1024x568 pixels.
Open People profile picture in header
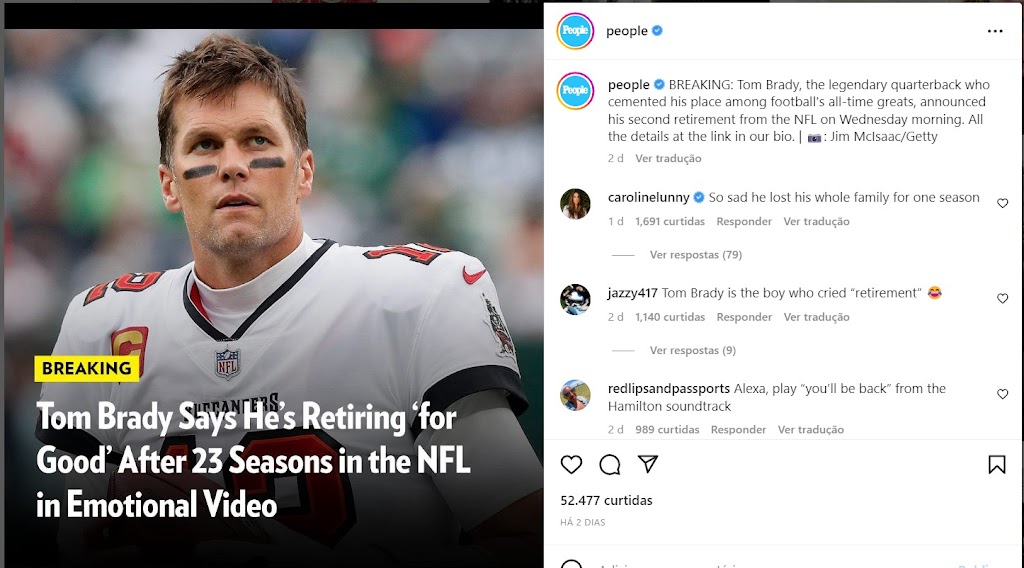tap(575, 31)
